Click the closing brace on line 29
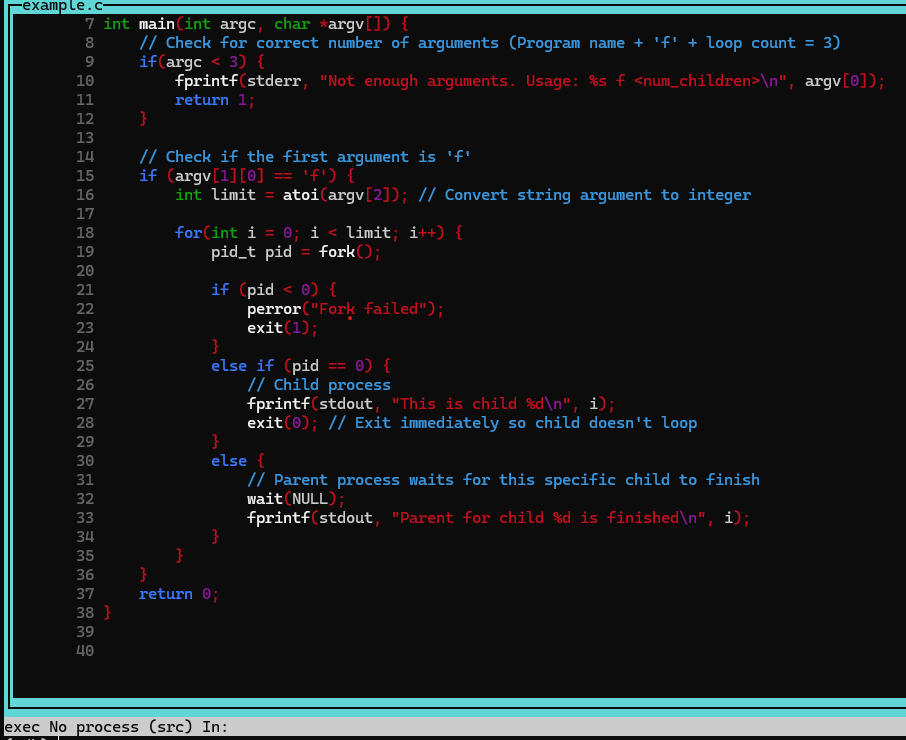This screenshot has width=906, height=740. click(215, 442)
